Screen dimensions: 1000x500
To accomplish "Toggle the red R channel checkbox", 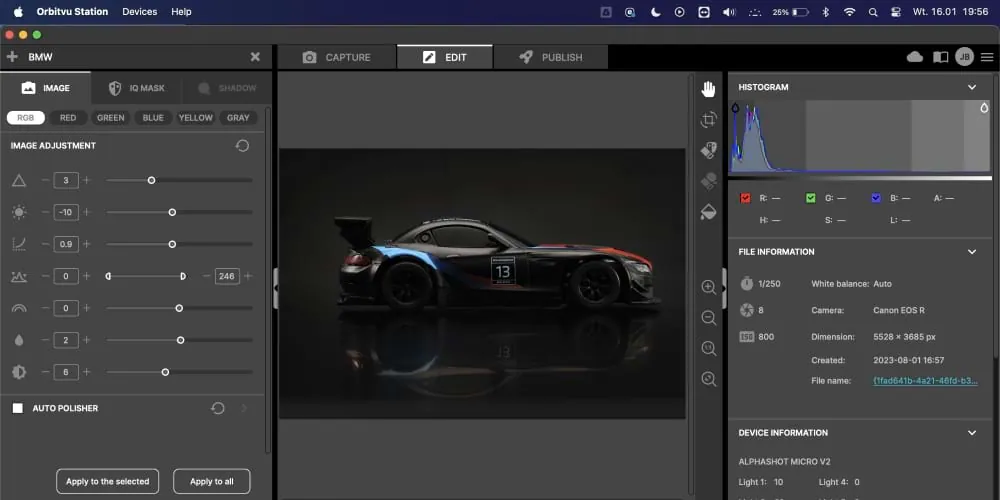I will click(x=746, y=198).
